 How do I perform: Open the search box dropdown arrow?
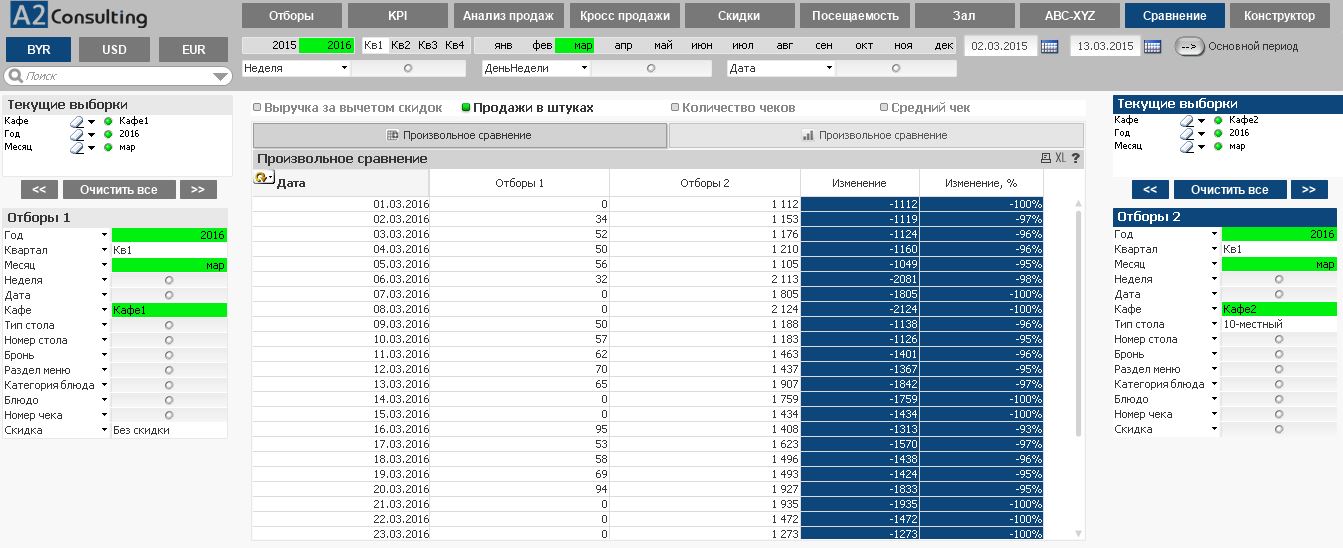(221, 76)
